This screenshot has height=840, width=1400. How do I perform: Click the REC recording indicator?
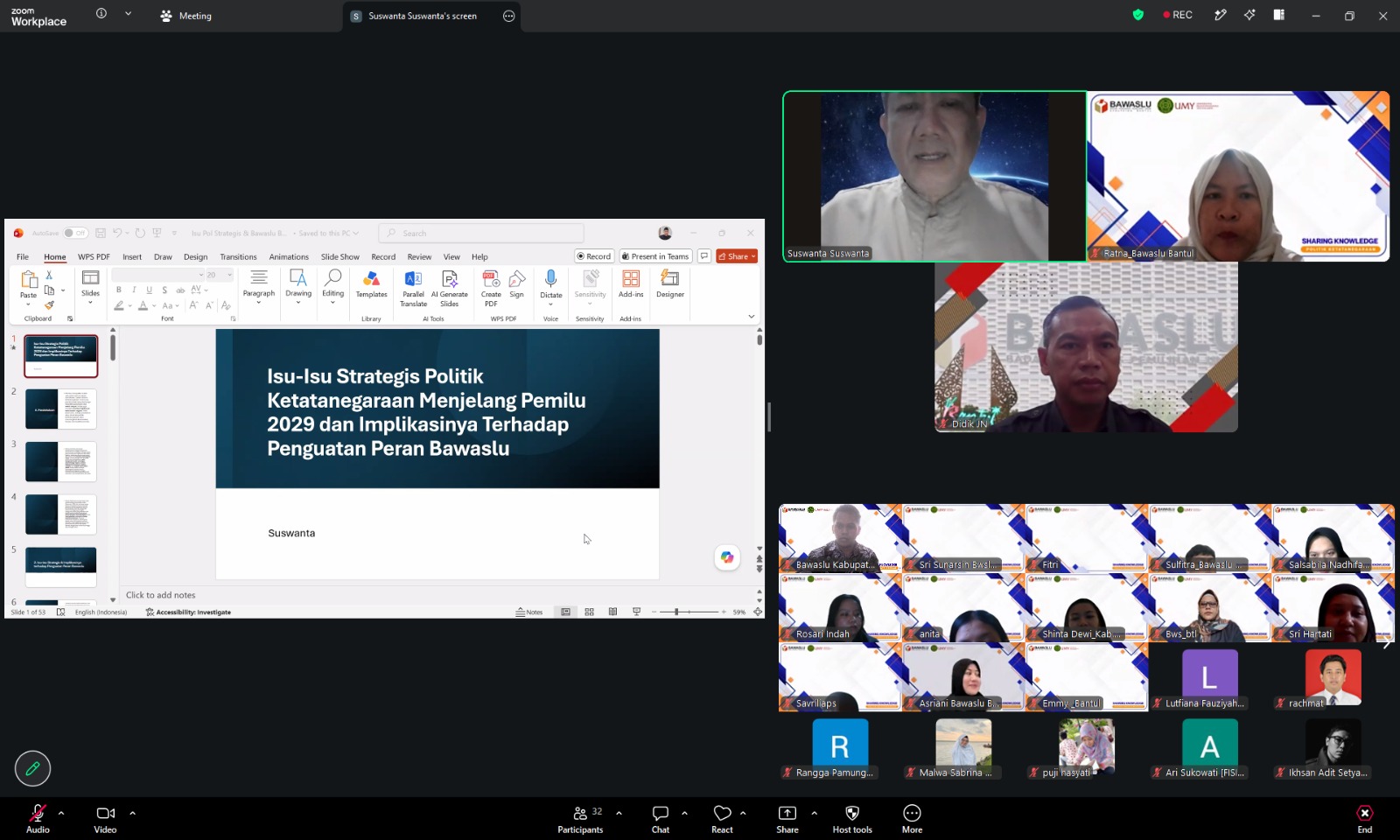1178,15
